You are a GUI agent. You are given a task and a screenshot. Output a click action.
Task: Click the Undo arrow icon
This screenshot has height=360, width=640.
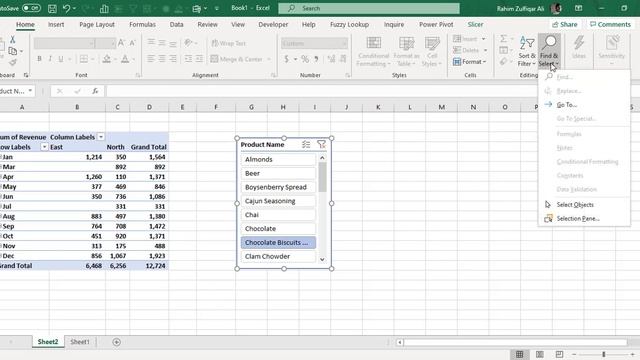click(x=66, y=8)
